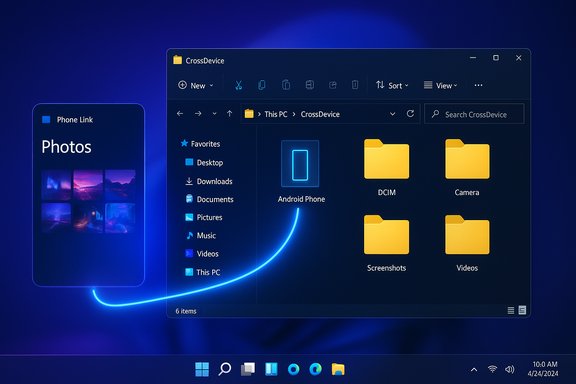
Task: Click the Paste clipboard icon in toolbar
Action: 285,85
